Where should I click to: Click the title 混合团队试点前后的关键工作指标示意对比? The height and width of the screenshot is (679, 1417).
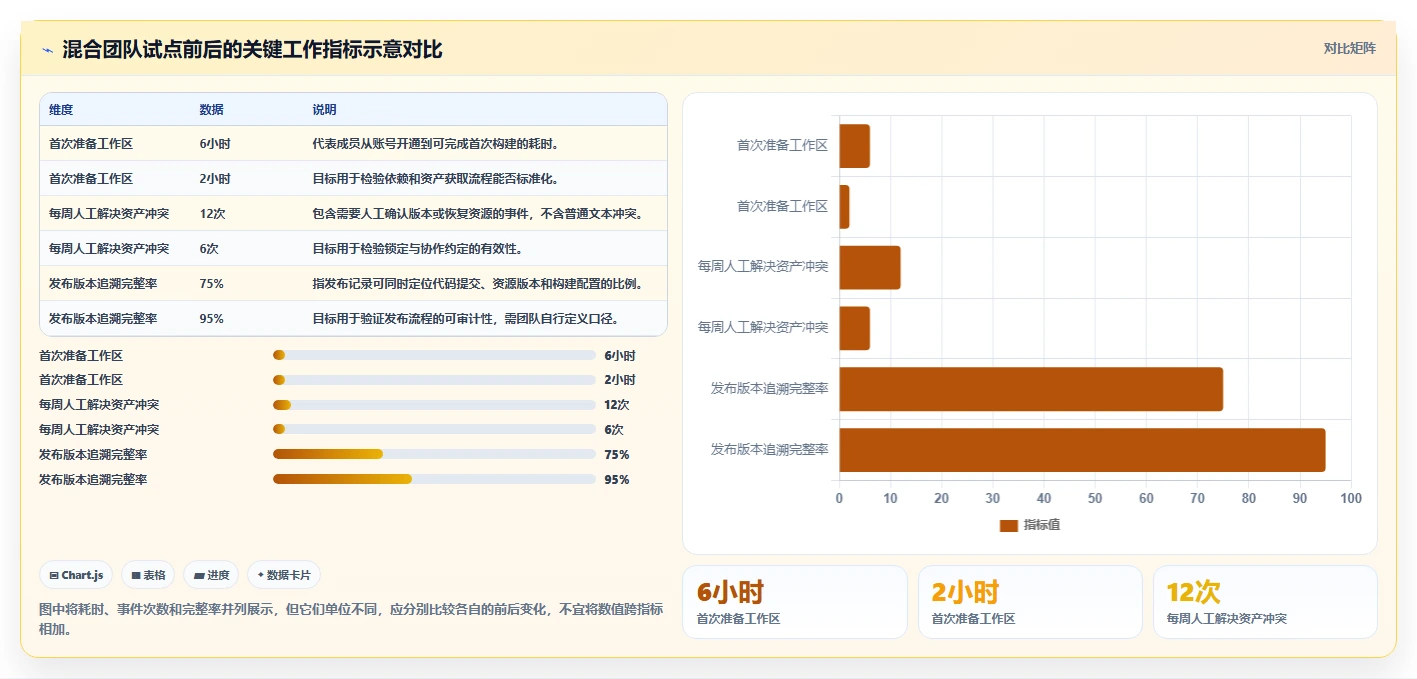(x=252, y=50)
